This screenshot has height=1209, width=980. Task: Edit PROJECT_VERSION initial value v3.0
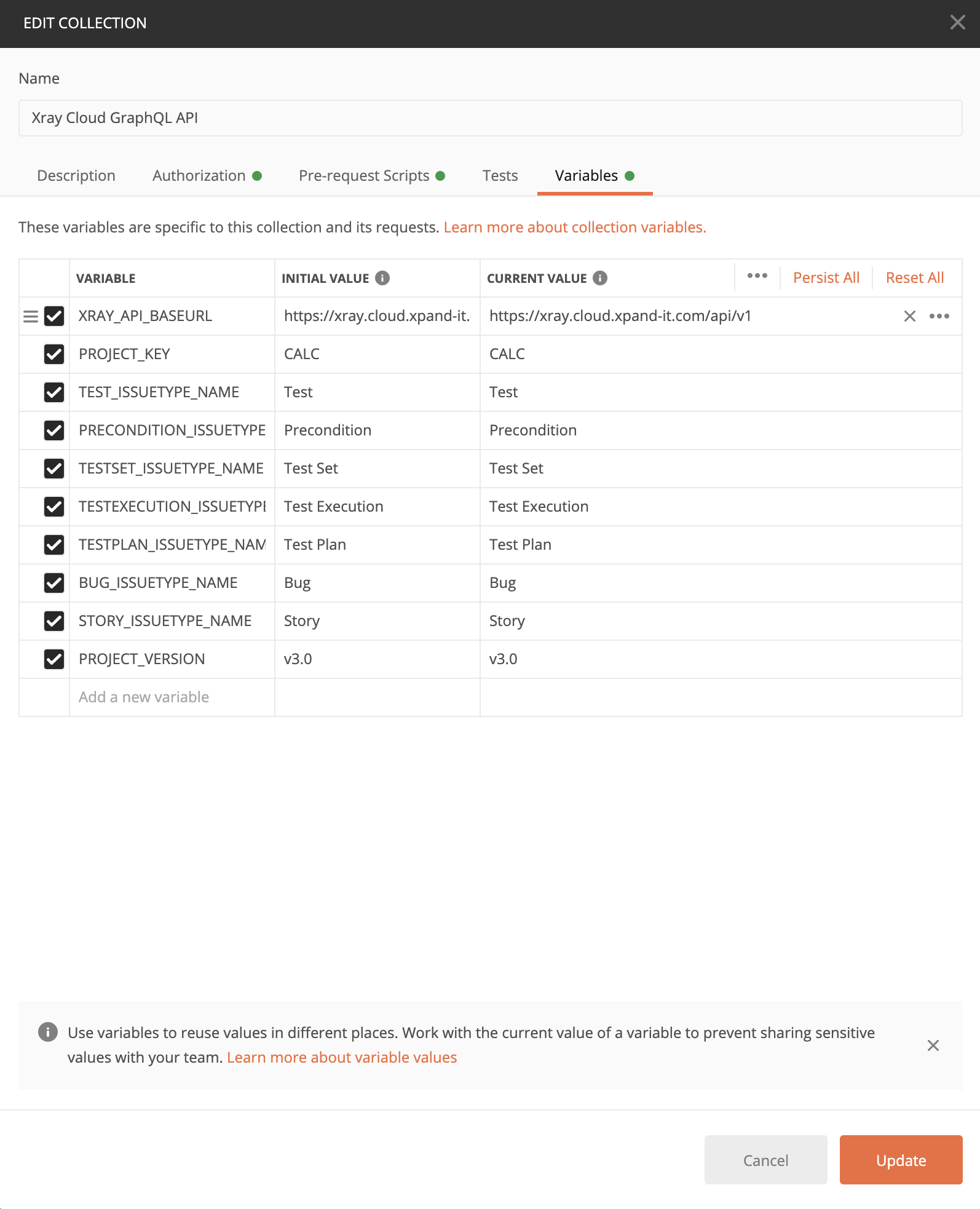(377, 659)
